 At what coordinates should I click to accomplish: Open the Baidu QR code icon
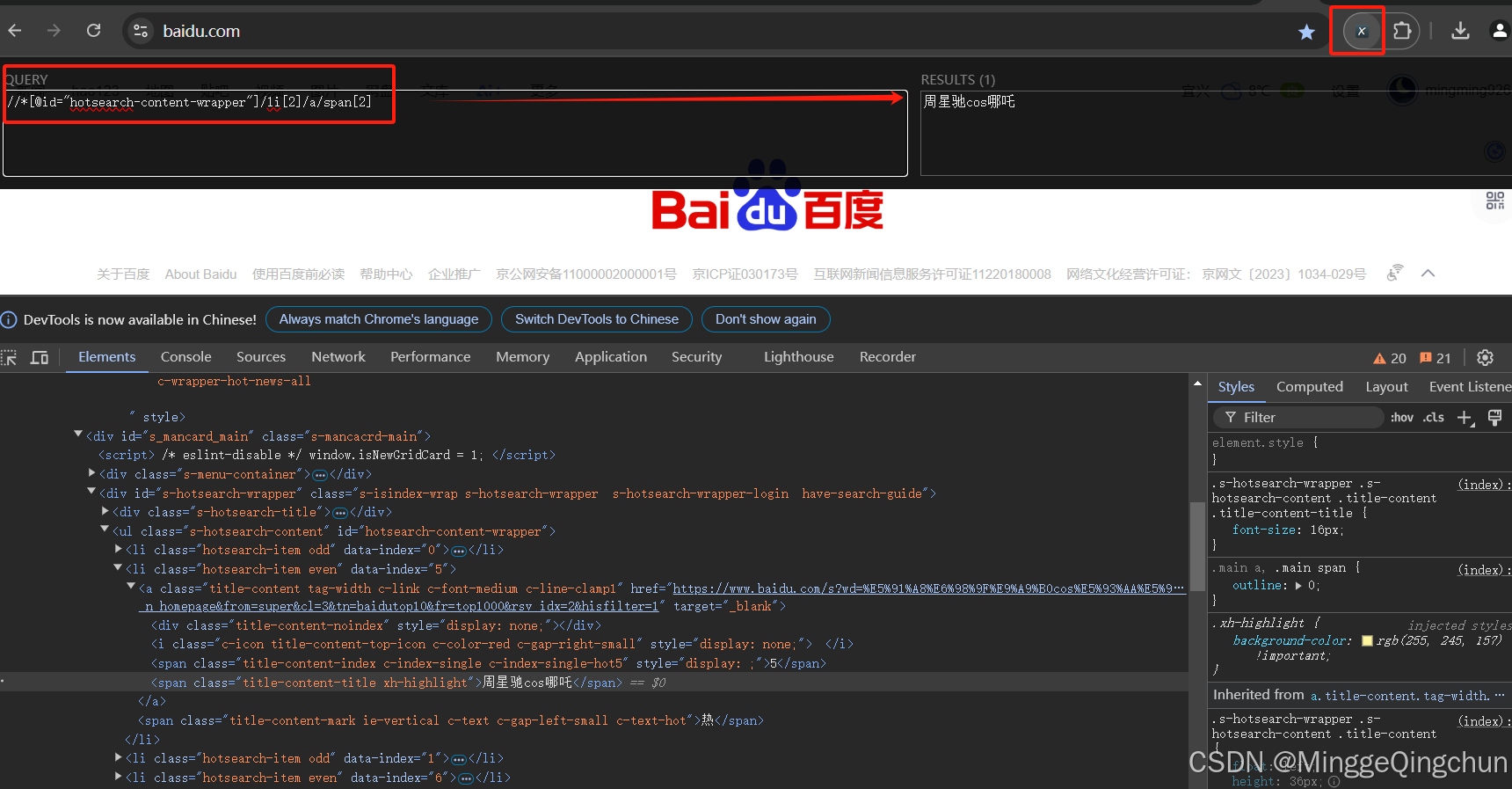click(x=1494, y=201)
